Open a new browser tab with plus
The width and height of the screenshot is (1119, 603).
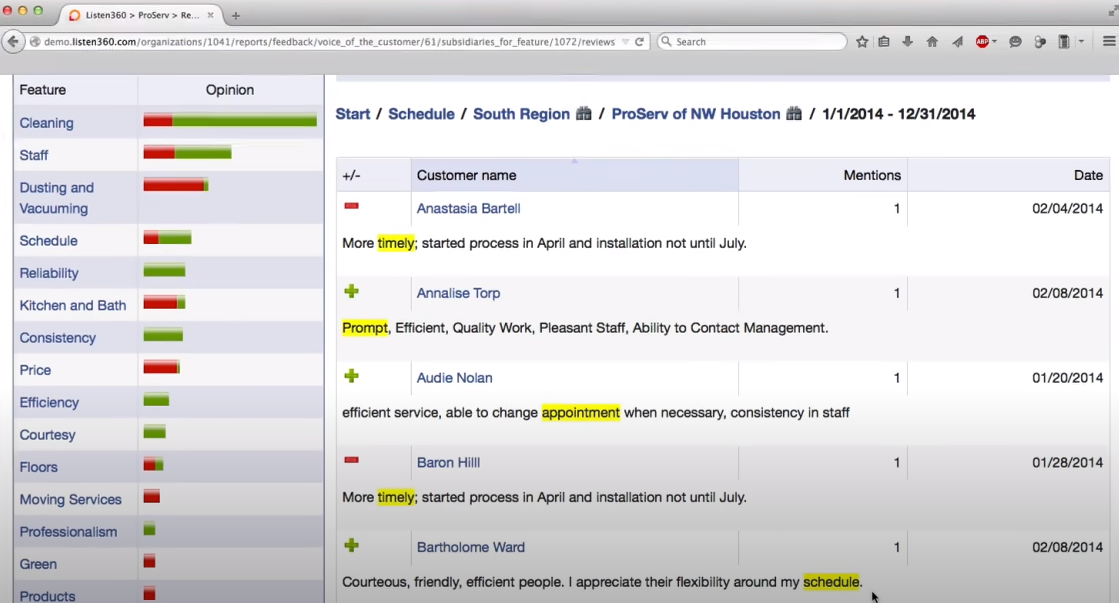pos(236,15)
